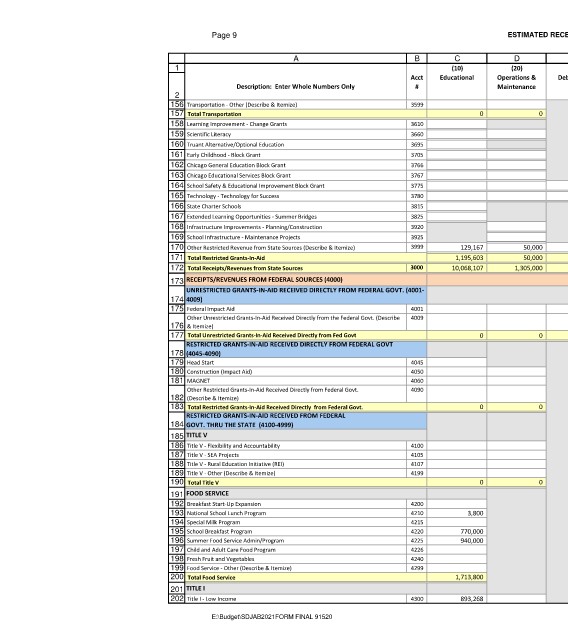Click 'Total Title V' row label

coord(203,482)
